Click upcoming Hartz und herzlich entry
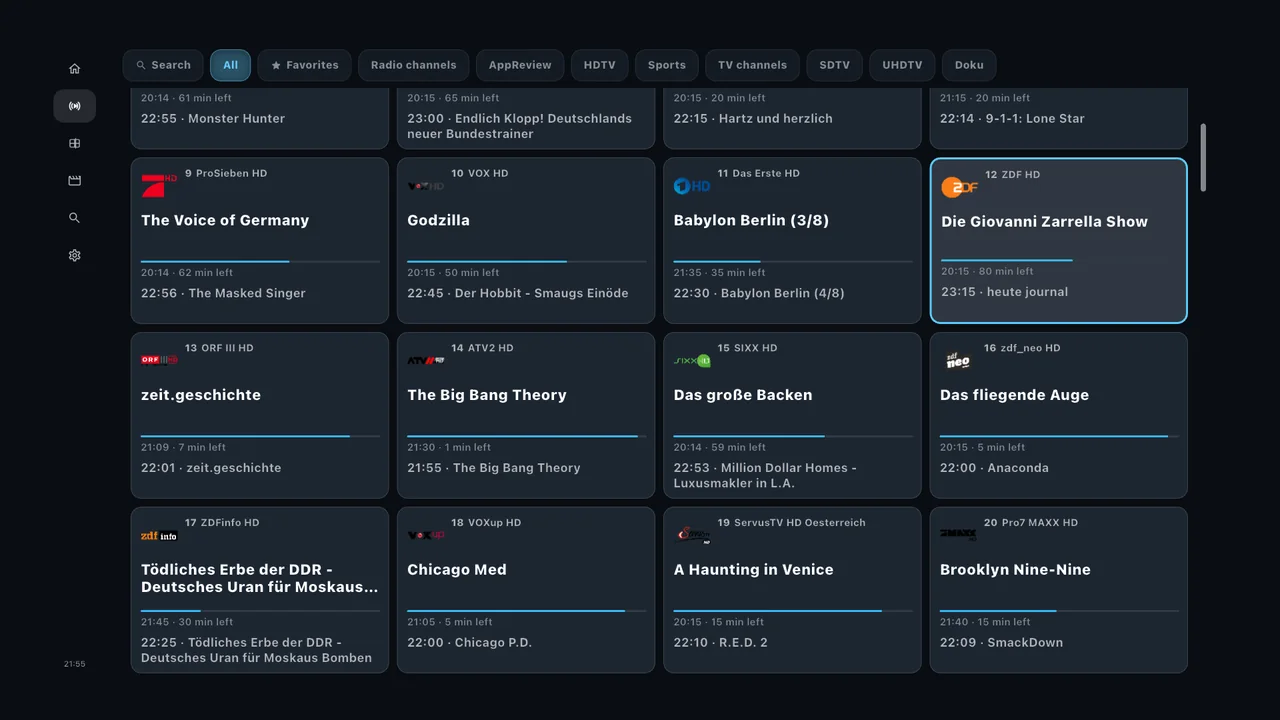This screenshot has width=1280, height=720. click(x=753, y=118)
